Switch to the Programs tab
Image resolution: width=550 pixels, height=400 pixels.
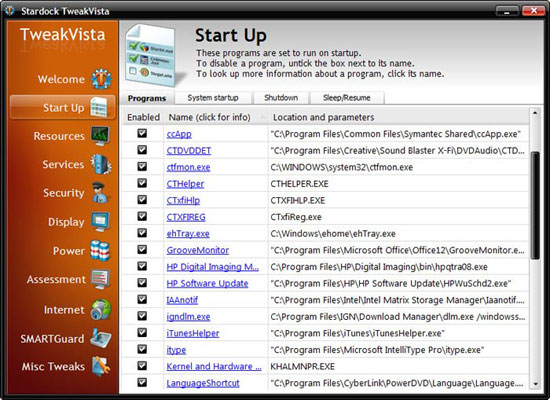pos(147,98)
